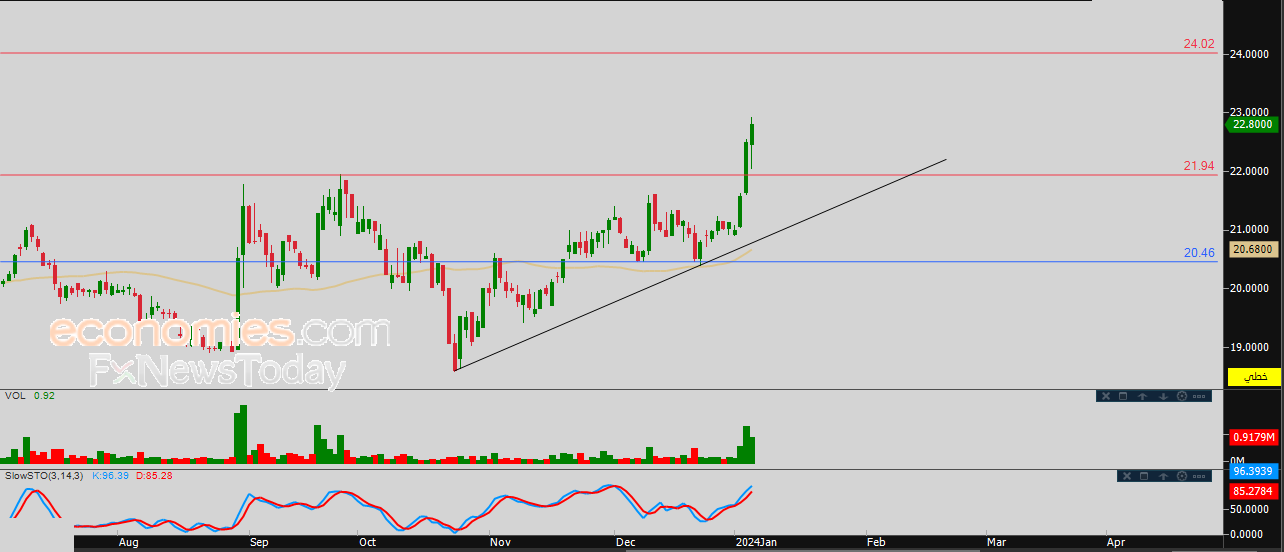Click the VOL indicator name label

coord(15,396)
